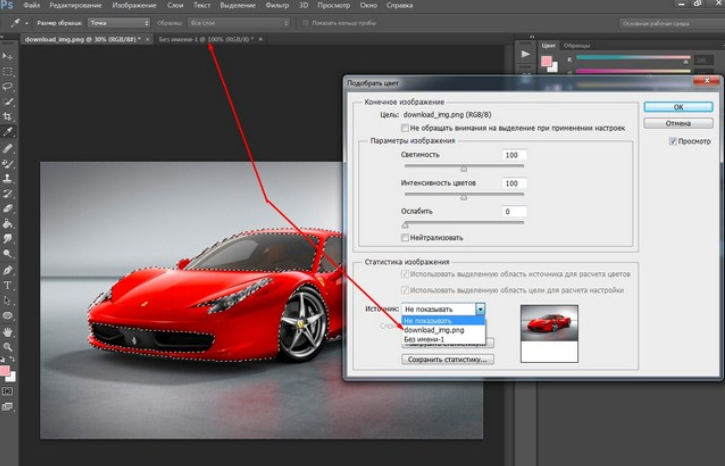Screen dimensions: 725x466
Task: Select the Horizontal Type tool
Action: click(x=8, y=285)
